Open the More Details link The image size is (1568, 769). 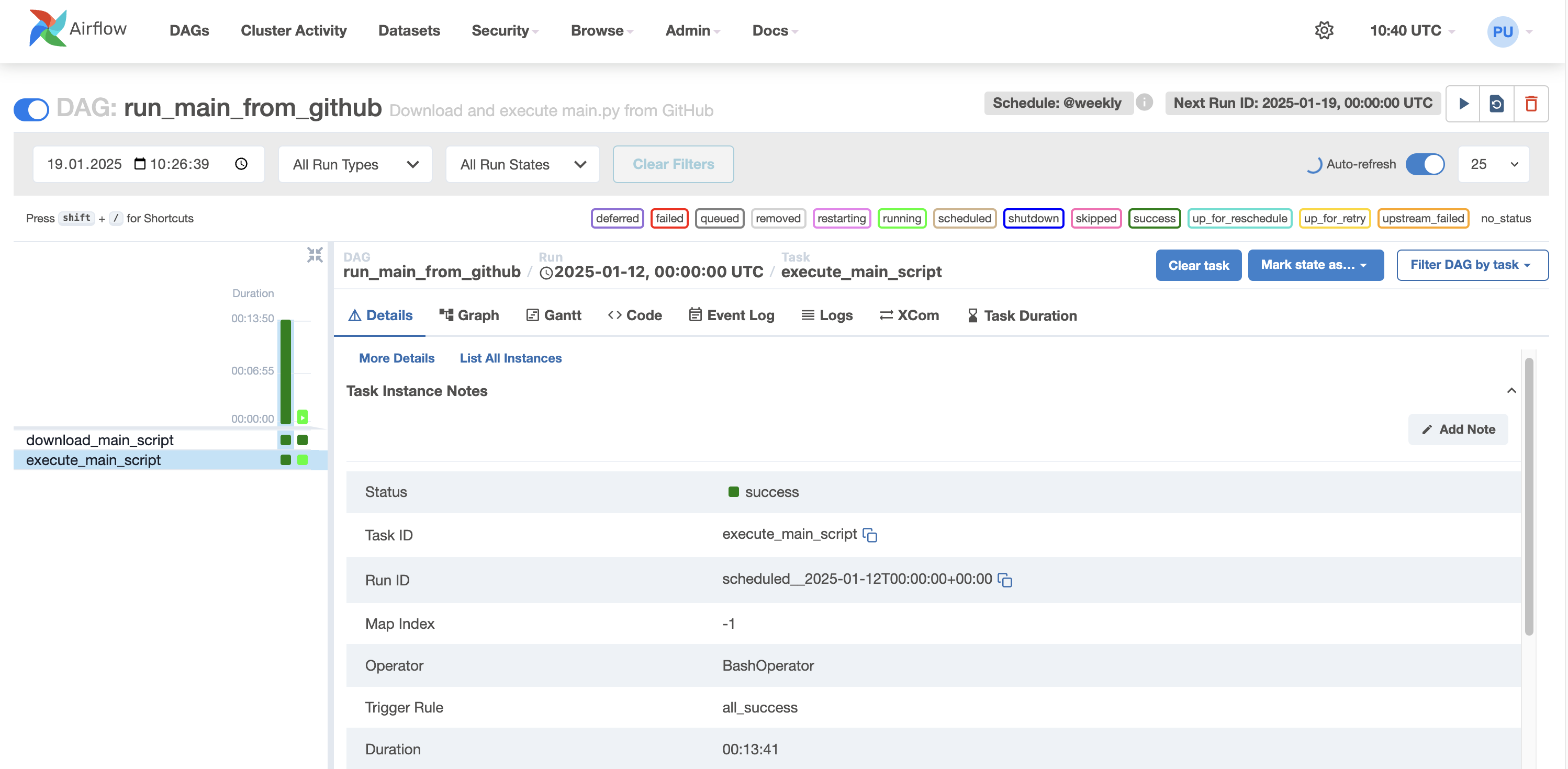(397, 358)
